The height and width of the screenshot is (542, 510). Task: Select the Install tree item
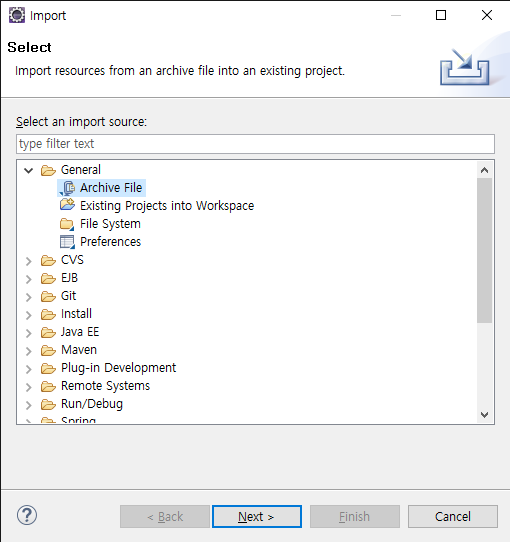click(76, 314)
